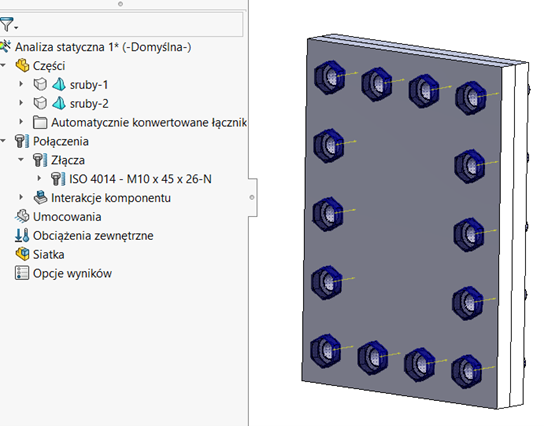The height and width of the screenshot is (426, 544).
Task: Click the Umocowania fixtures icon
Action: coord(22,216)
